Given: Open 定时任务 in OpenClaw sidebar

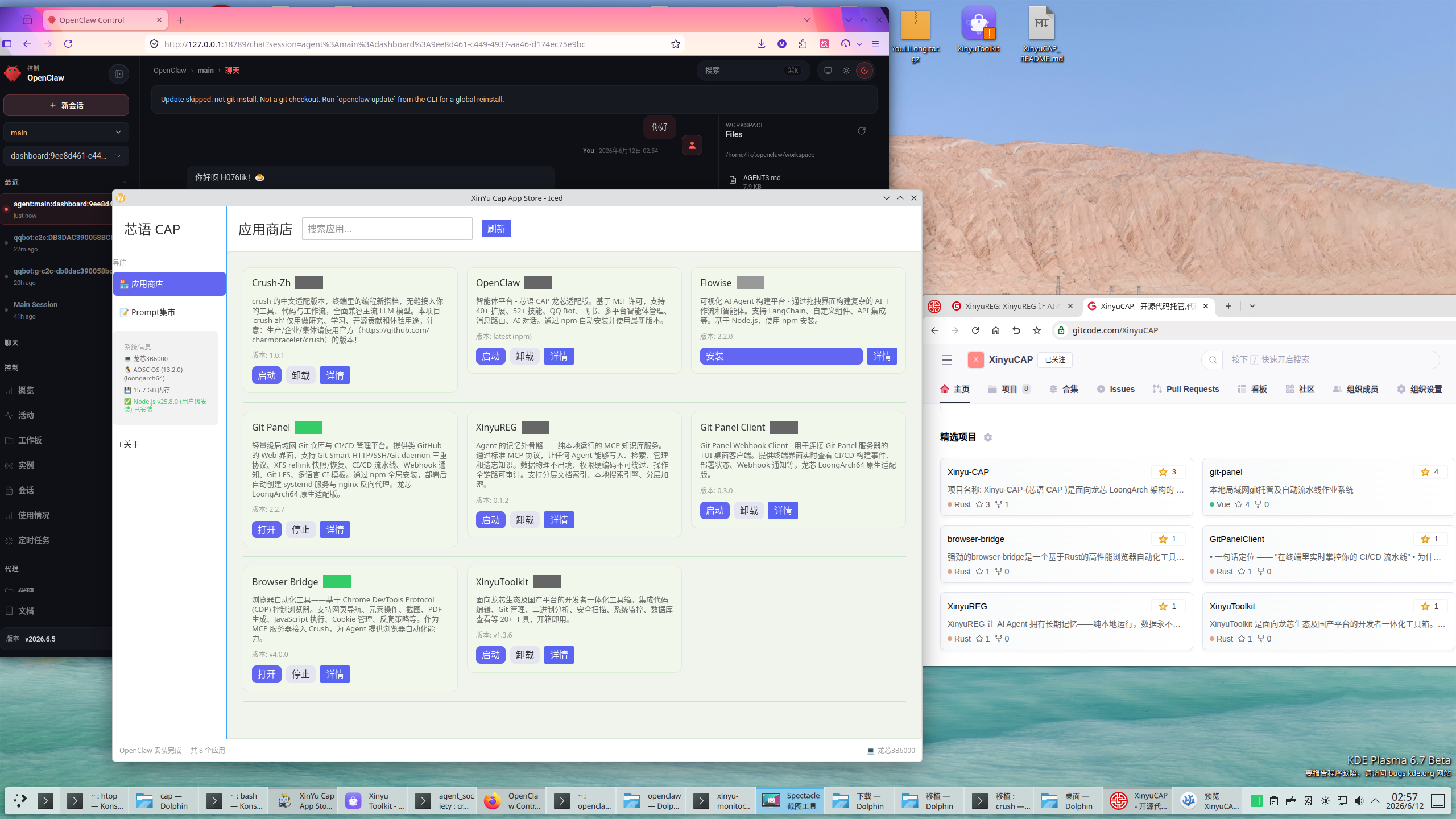Looking at the screenshot, I should coord(34,540).
